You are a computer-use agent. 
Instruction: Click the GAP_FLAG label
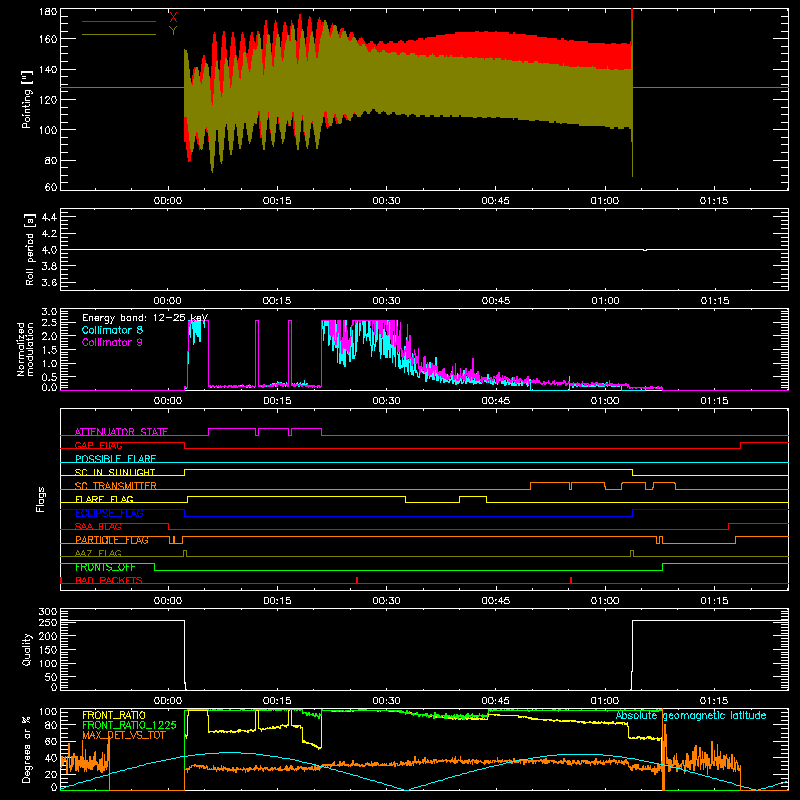click(98, 445)
